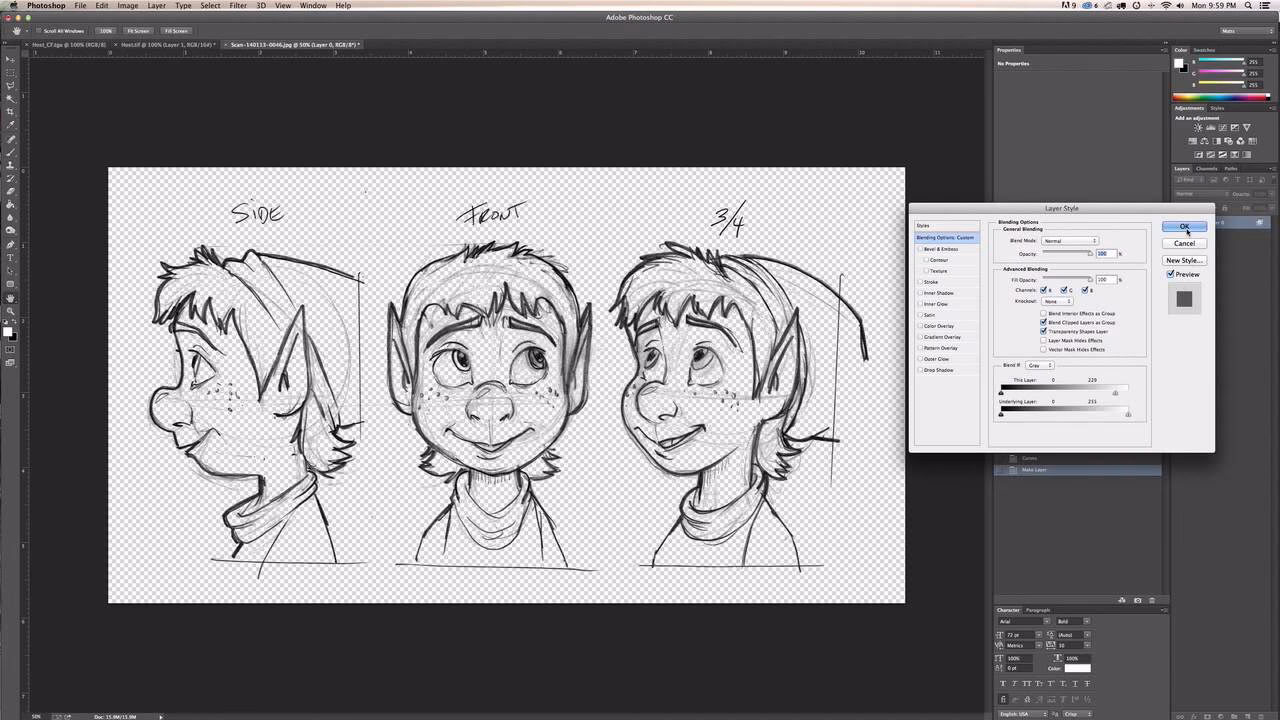
Task: Open the Filter menu
Action: point(238,5)
